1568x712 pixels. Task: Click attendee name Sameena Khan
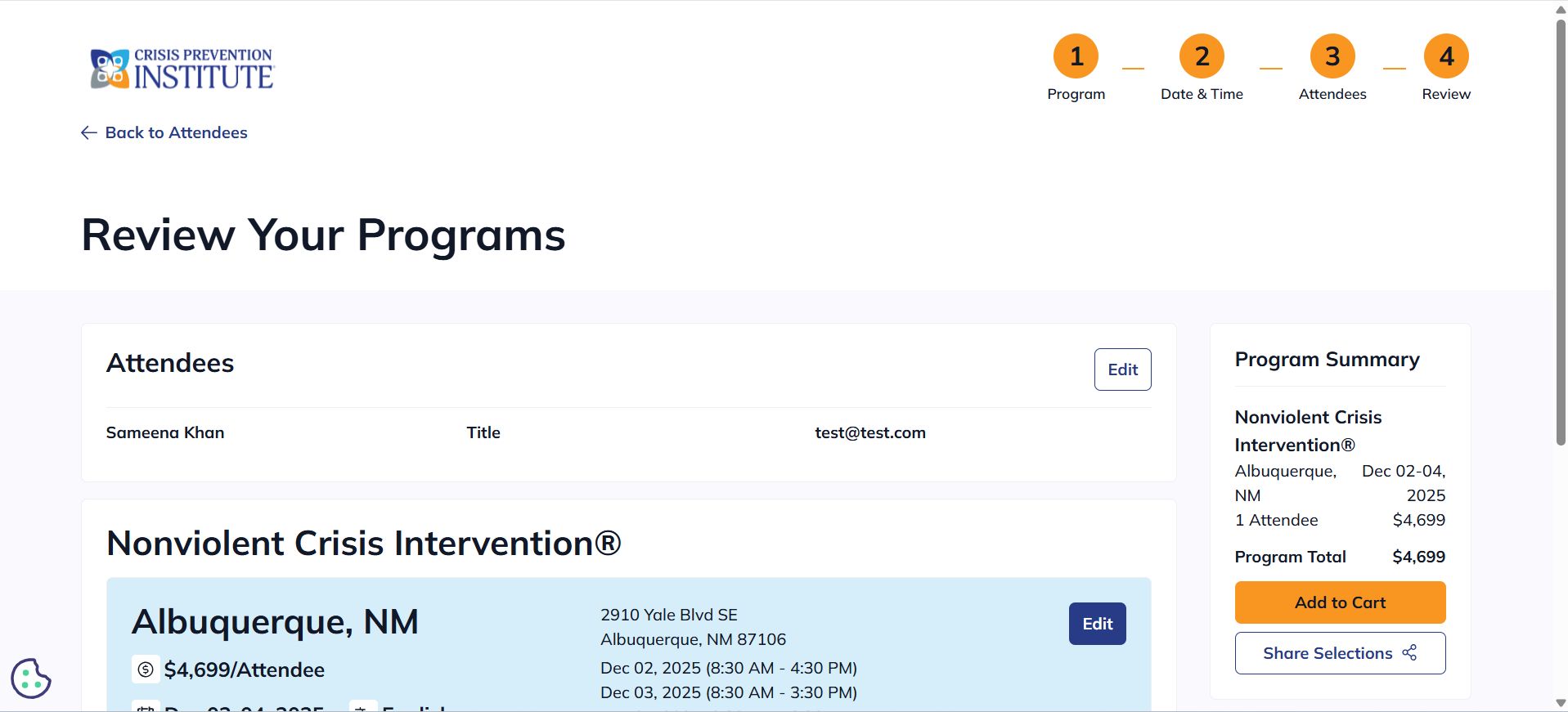pyautogui.click(x=165, y=432)
